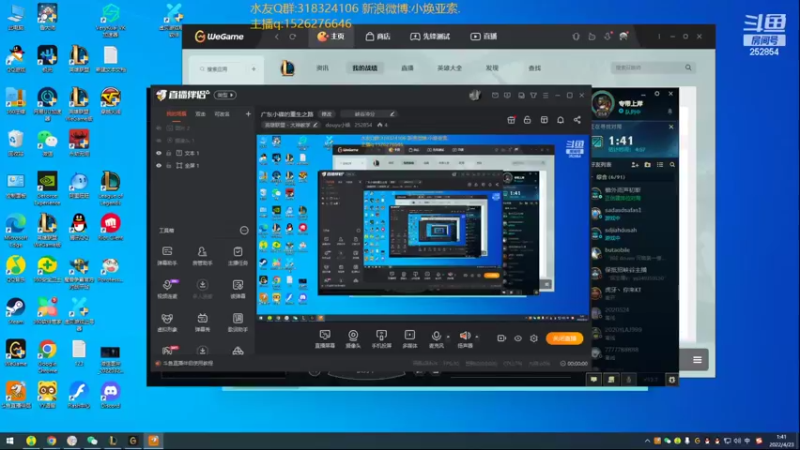Viewport: 800px width, 450px height.
Task: Open the layout icon beside the bell
Action: pyautogui.click(x=544, y=120)
